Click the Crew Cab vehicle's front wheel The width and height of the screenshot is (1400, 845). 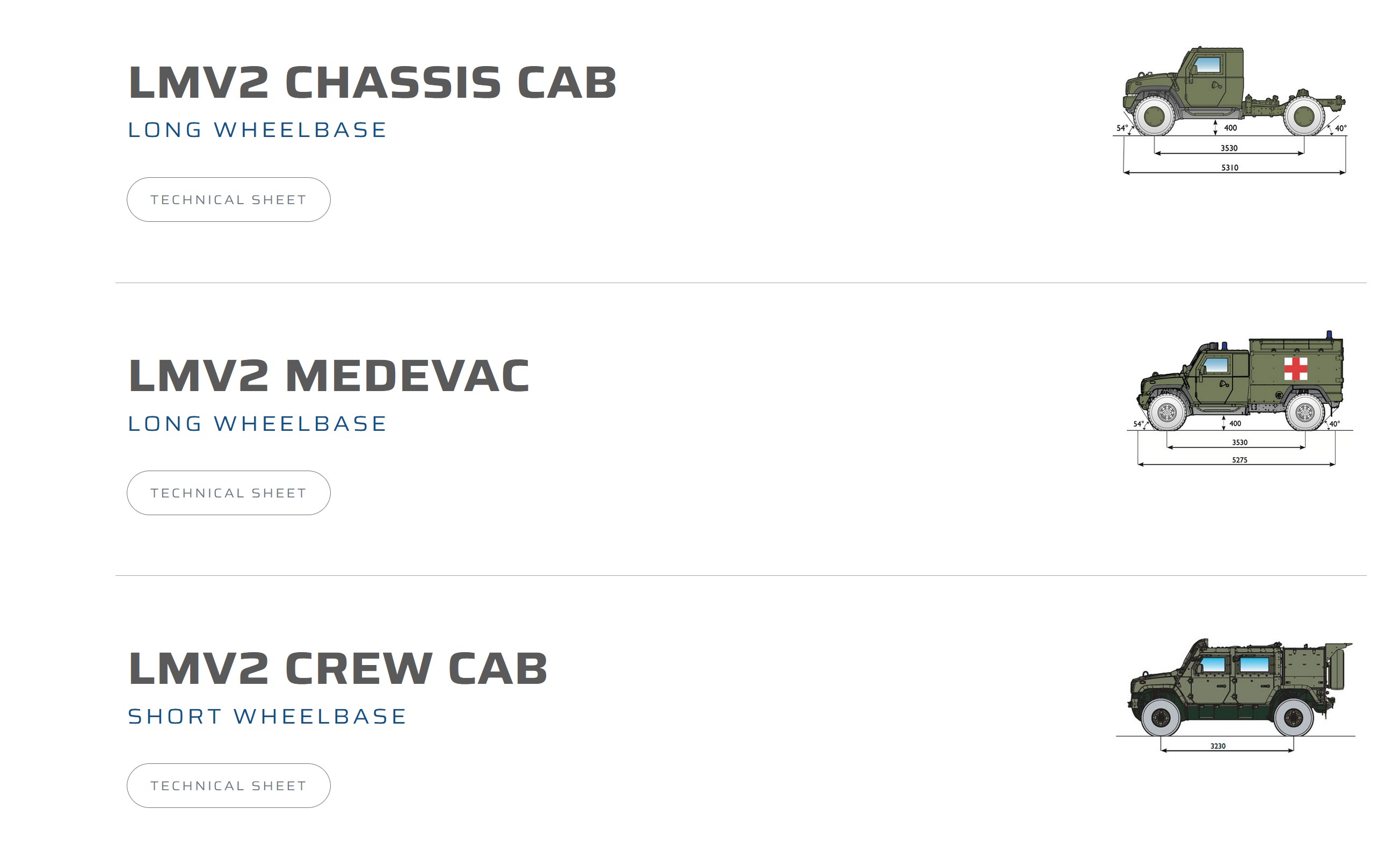[x=1161, y=718]
